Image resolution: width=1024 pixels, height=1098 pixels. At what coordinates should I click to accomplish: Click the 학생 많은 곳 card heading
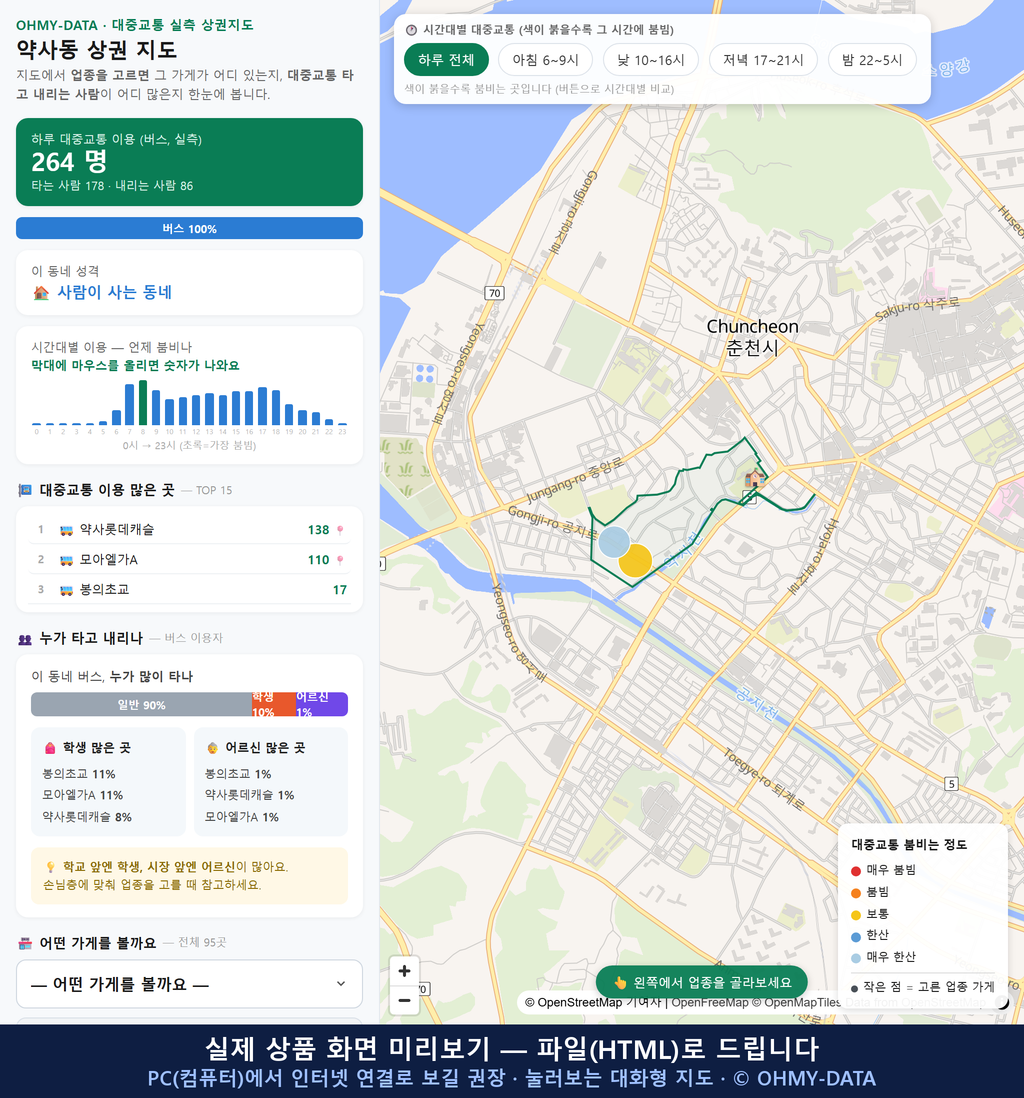click(97, 748)
